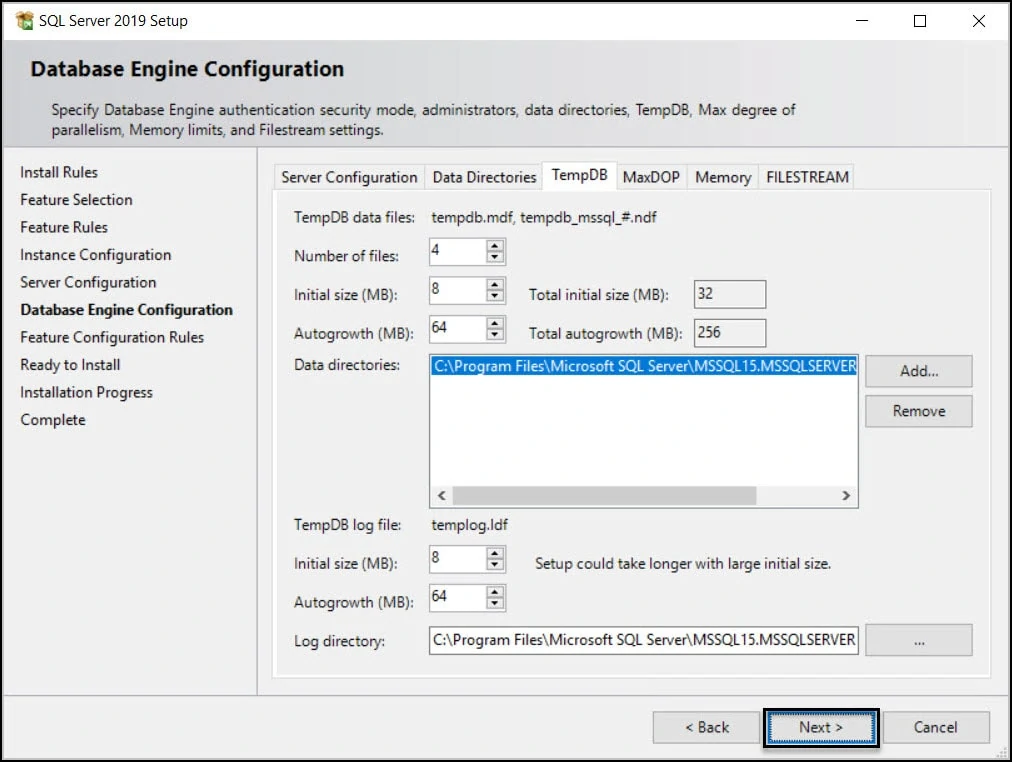Click Server Configuration step in sidebar
Screen dimensions: 1012x762
click(88, 283)
